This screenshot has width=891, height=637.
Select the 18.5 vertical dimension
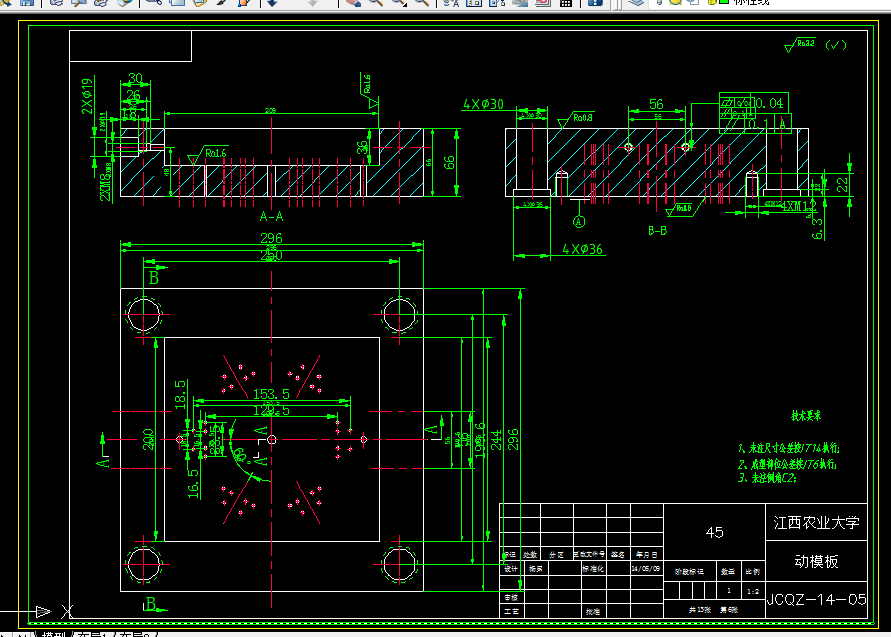(180, 394)
